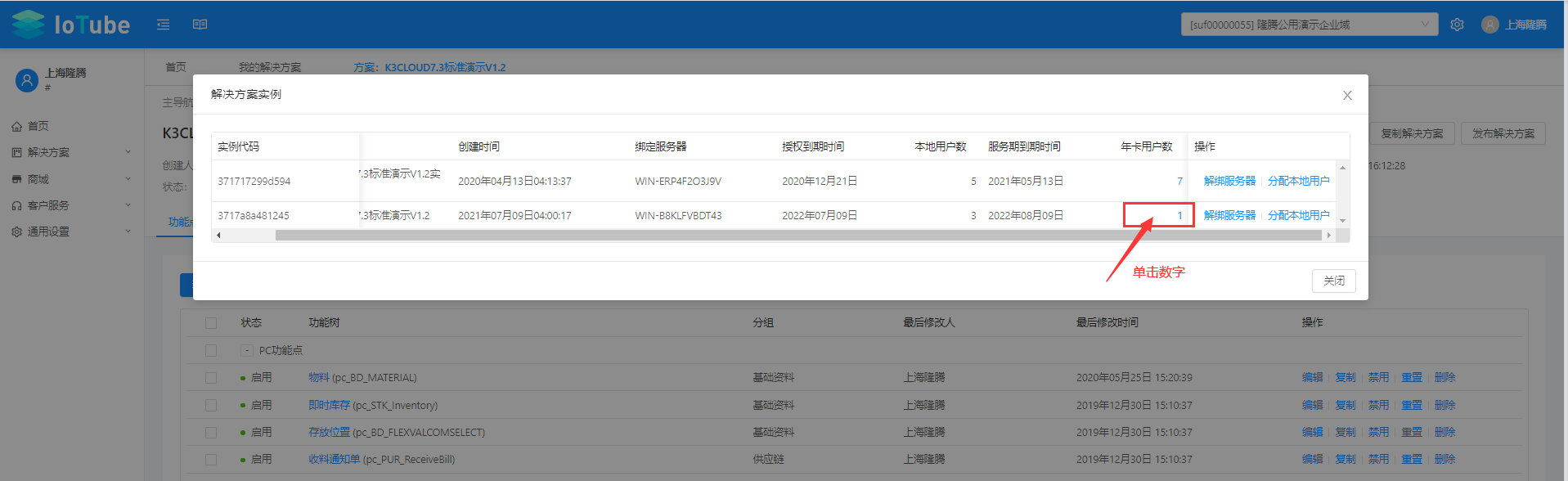Expand the 客户服务 sidebar menu
The height and width of the screenshot is (481, 1568).
[128, 205]
